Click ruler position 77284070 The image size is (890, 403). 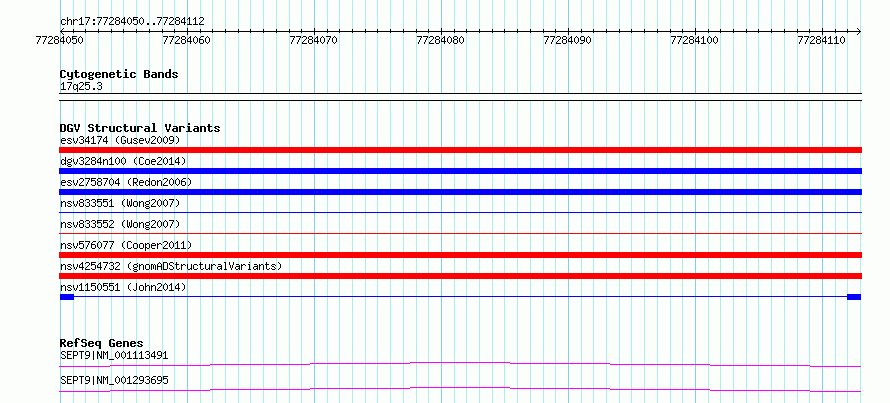pyautogui.click(x=314, y=40)
